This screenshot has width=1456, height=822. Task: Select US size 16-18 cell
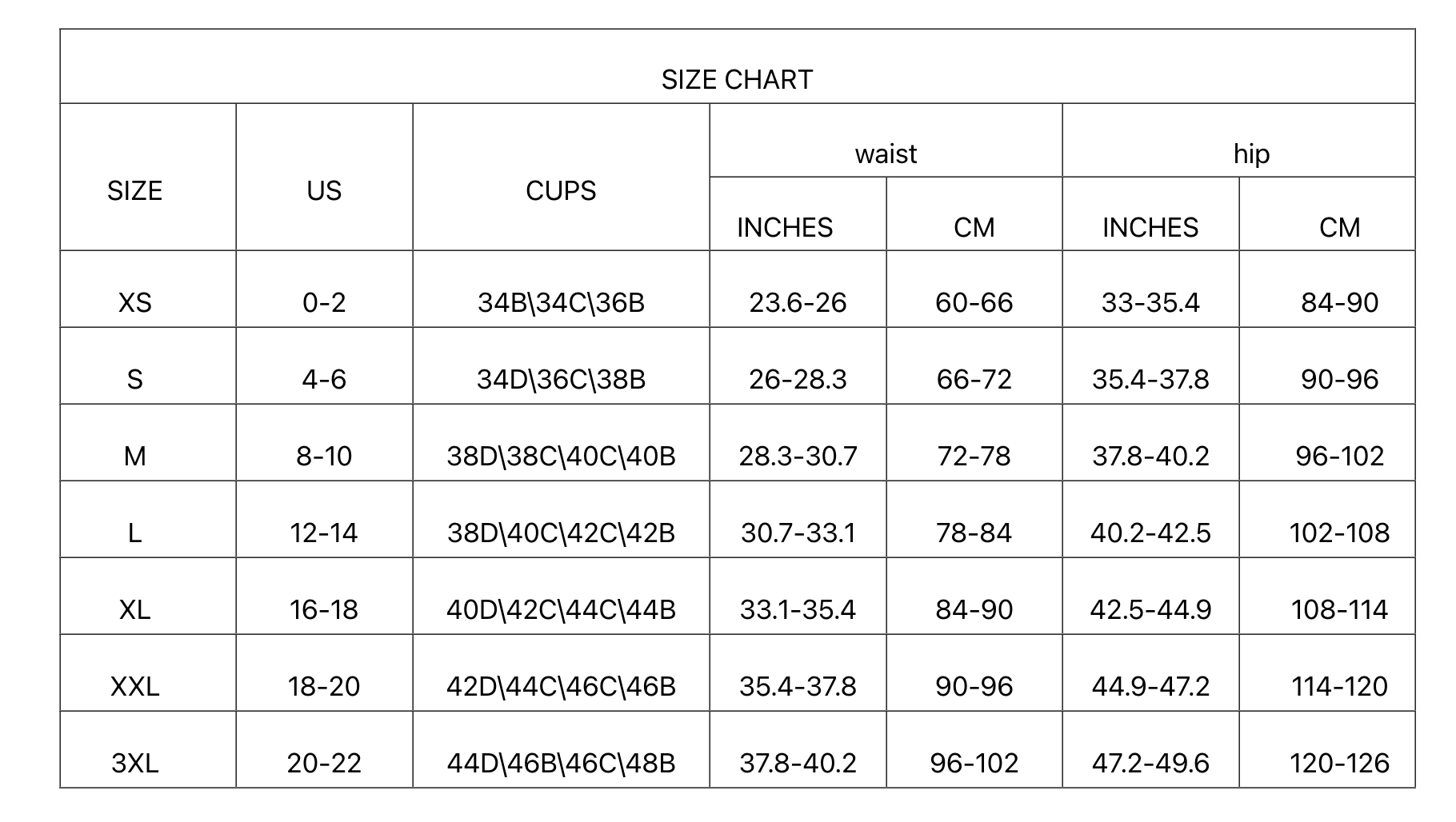(324, 609)
